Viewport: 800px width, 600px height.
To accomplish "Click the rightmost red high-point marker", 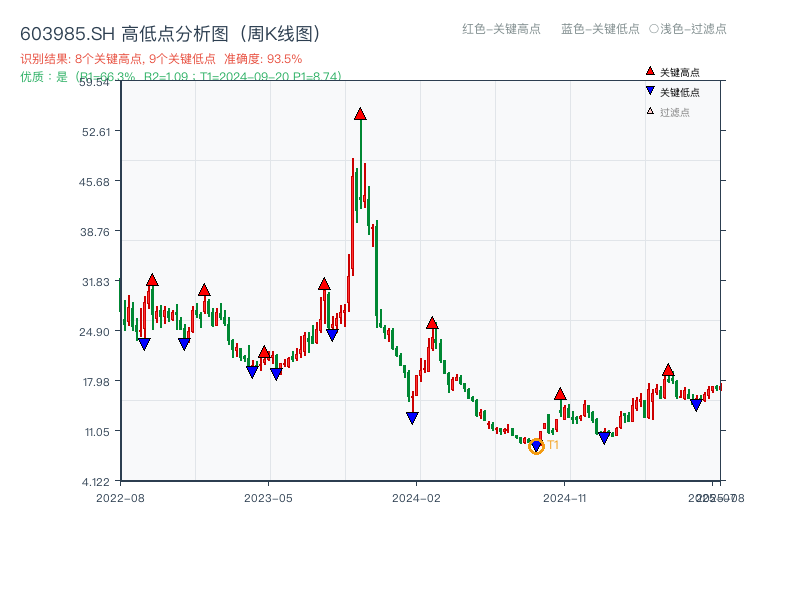I will [667, 370].
